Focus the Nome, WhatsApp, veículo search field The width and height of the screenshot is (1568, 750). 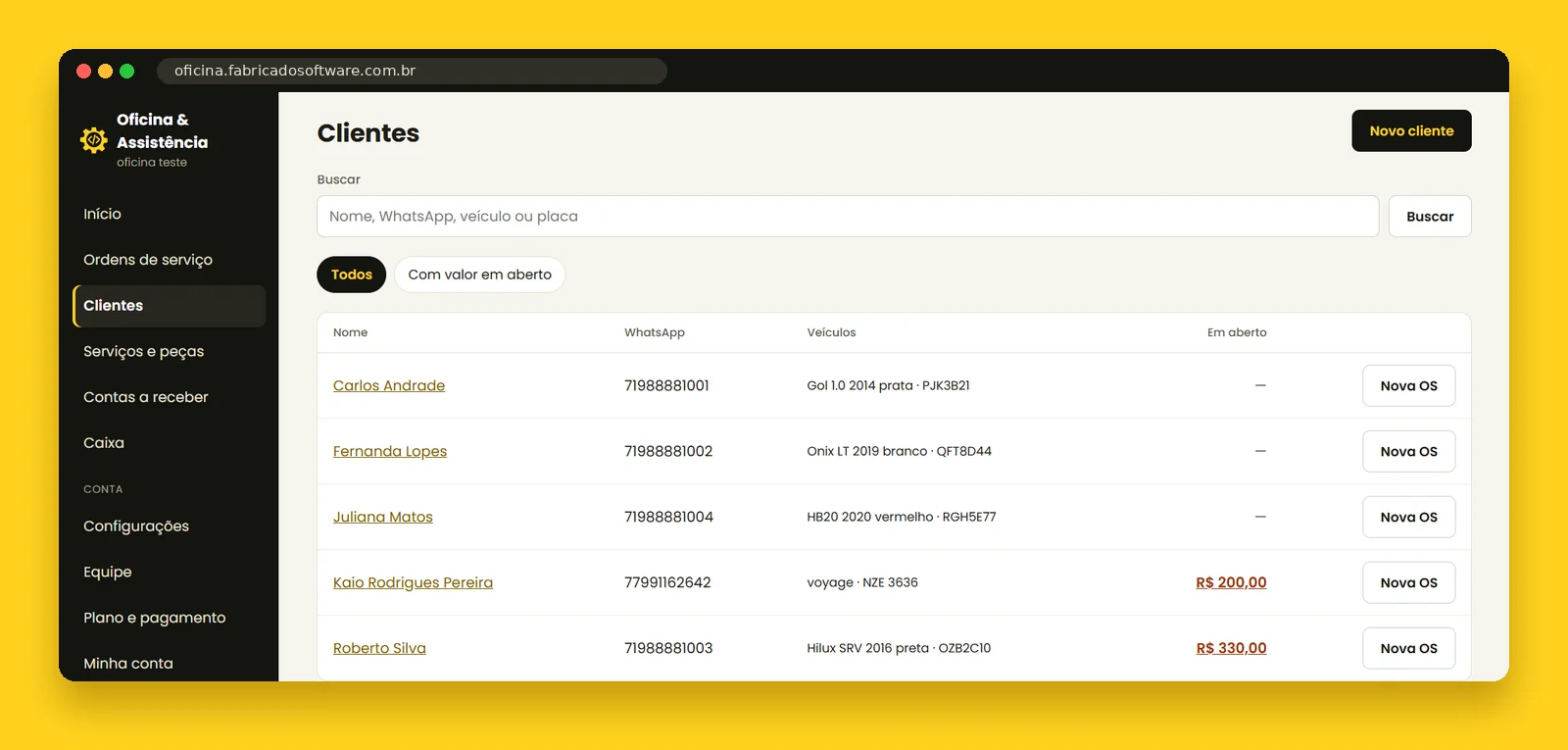[x=848, y=216]
